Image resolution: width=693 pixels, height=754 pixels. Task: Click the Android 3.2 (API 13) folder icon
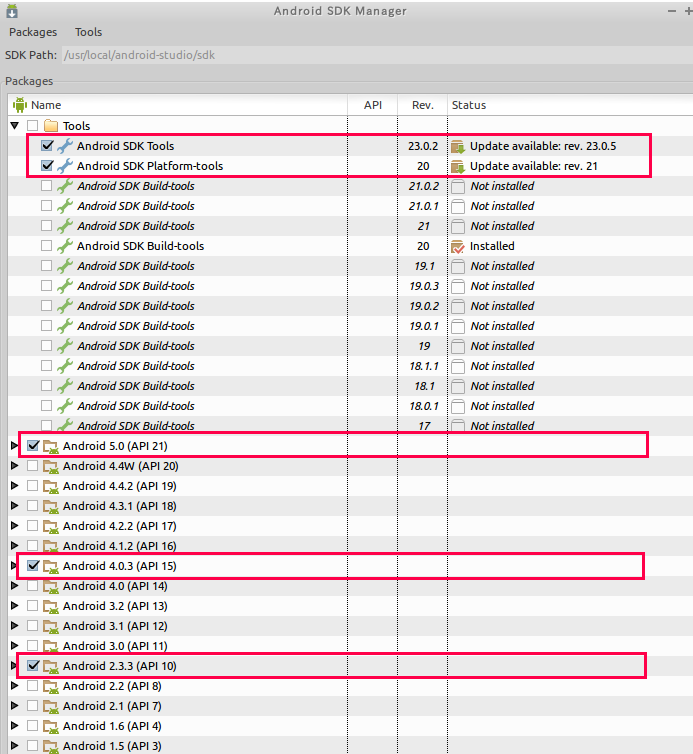pyautogui.click(x=51, y=606)
